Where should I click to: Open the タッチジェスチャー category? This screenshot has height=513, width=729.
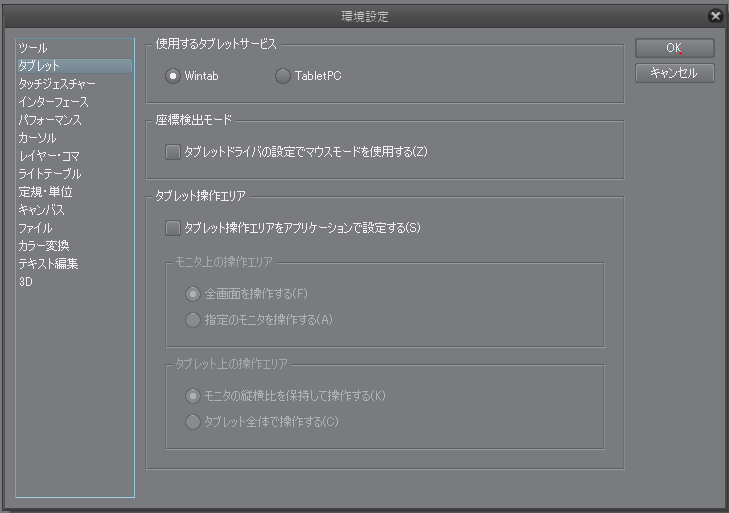pyautogui.click(x=75, y=84)
